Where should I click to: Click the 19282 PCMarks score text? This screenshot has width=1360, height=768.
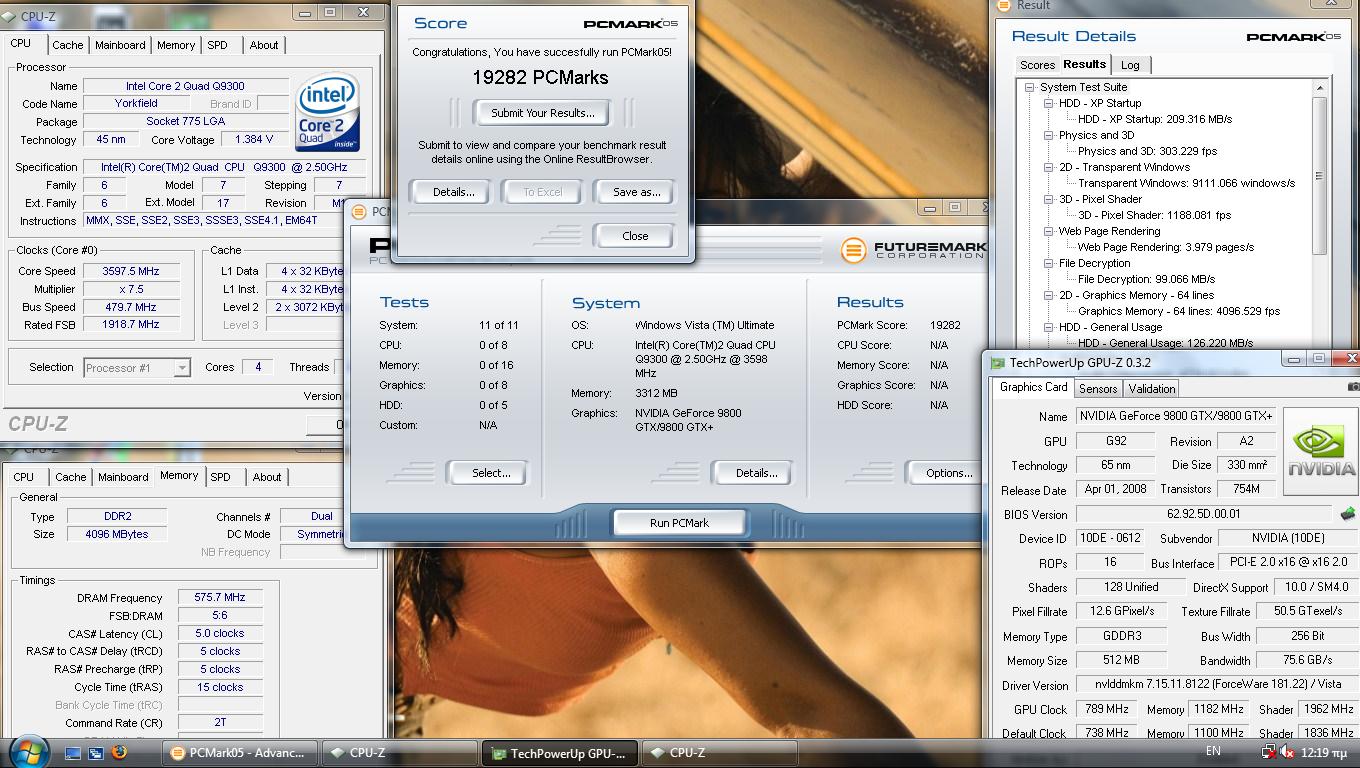[540, 77]
